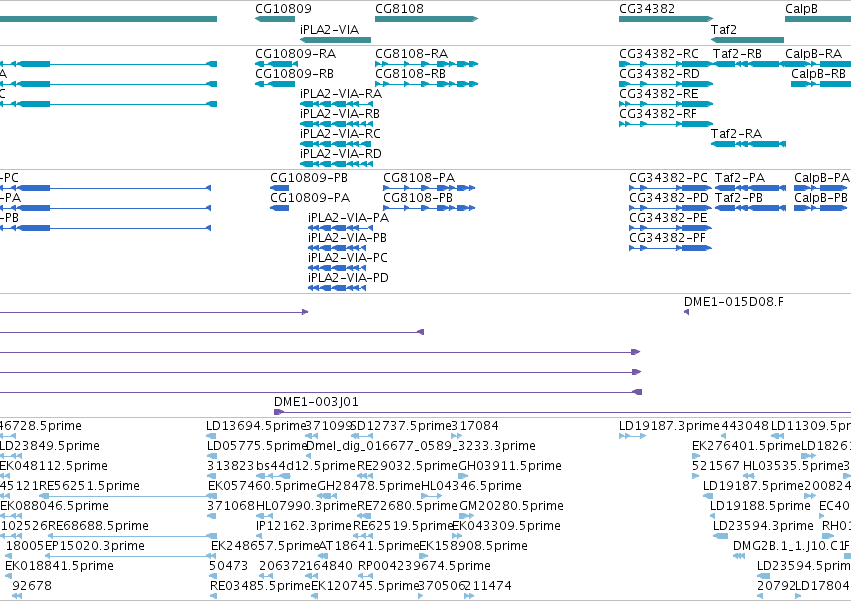The height and width of the screenshot is (601, 851).
Task: Select the CalpB gene label
Action: (x=801, y=9)
